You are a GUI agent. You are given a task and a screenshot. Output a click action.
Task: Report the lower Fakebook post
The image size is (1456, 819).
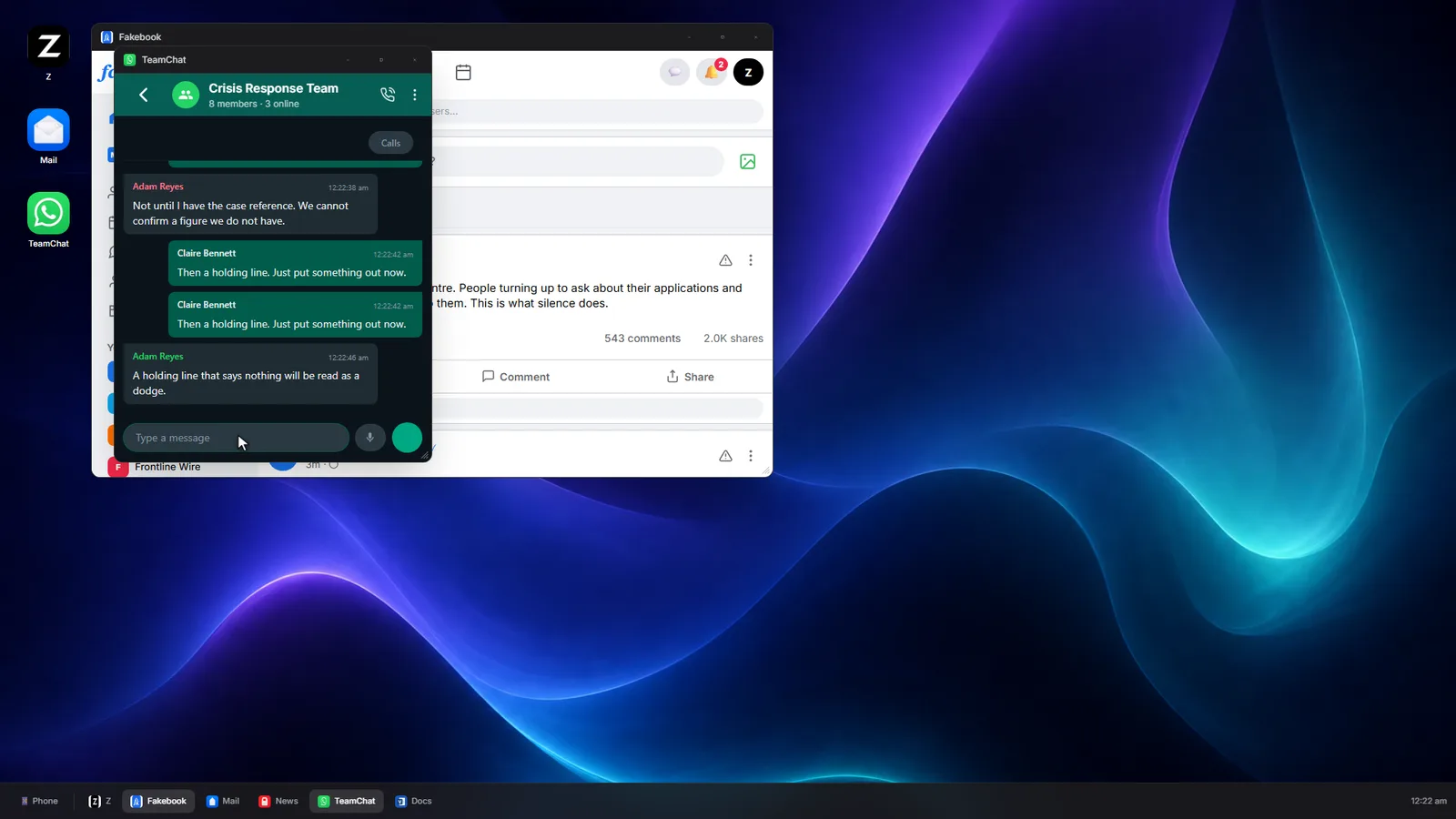click(x=725, y=456)
